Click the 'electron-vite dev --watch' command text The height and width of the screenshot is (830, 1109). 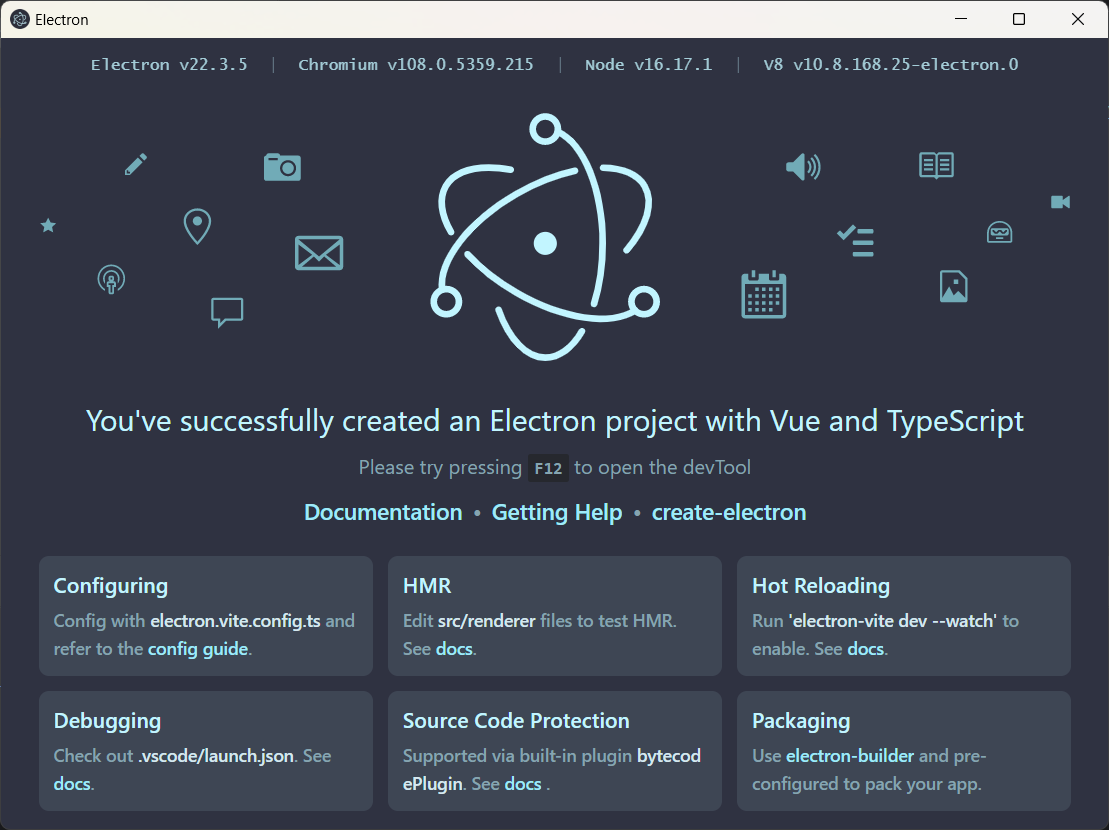[893, 621]
